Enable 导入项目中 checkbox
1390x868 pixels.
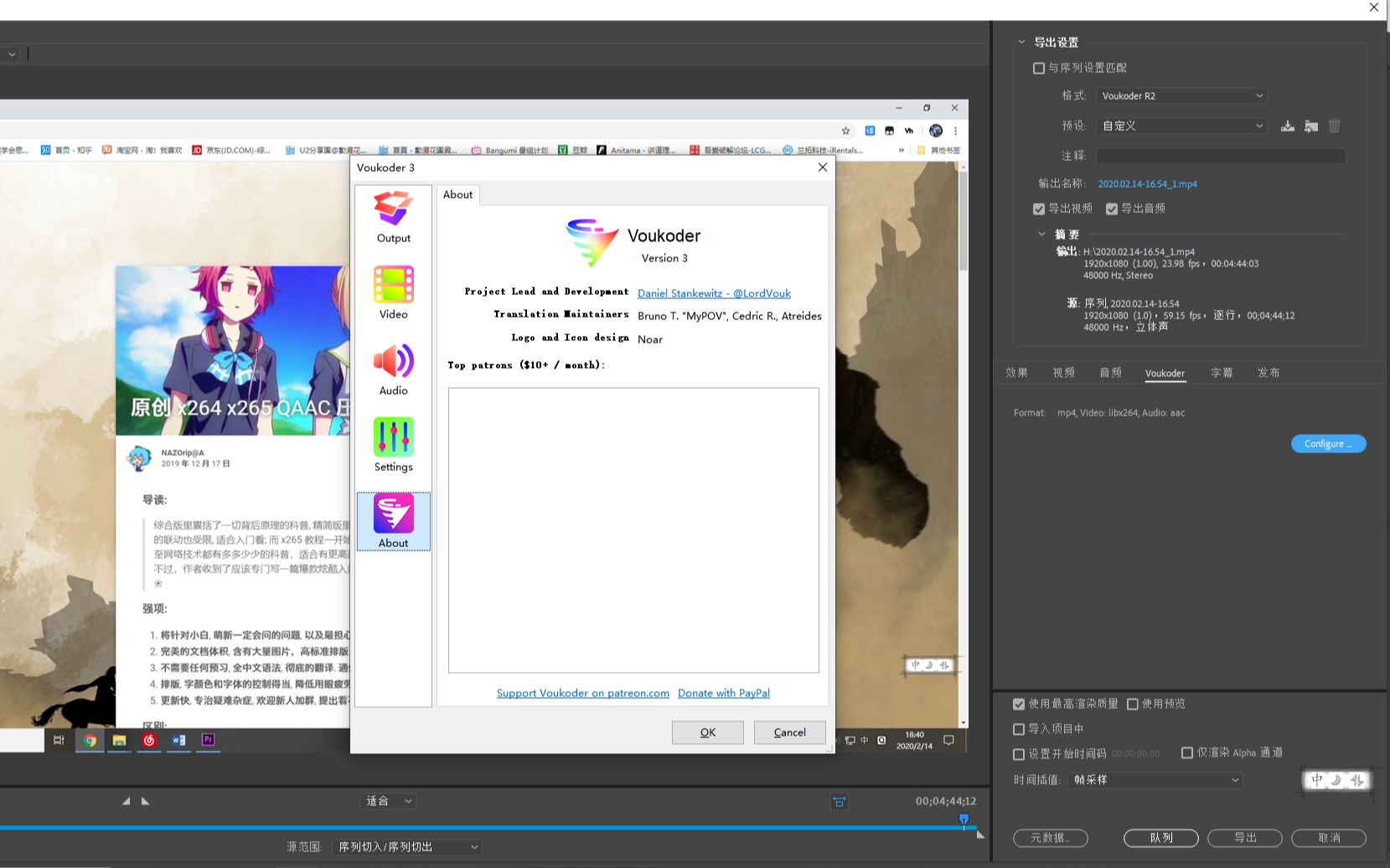(x=1019, y=729)
